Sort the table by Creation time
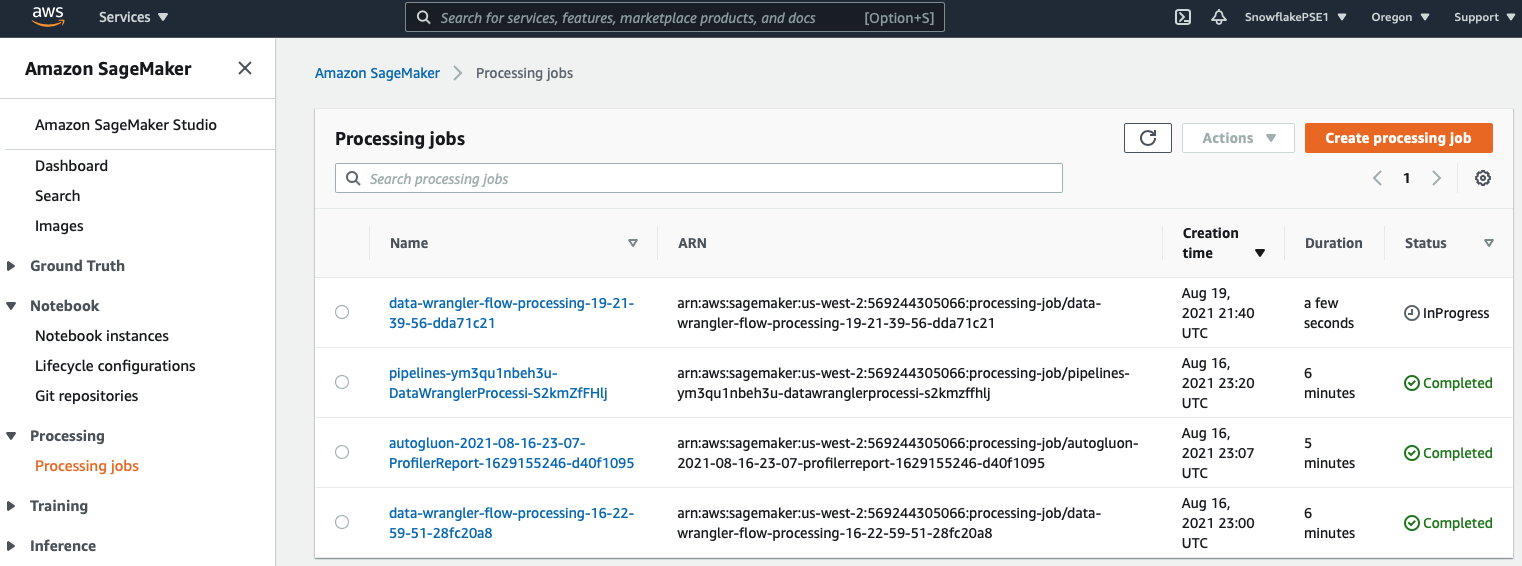Screen dimensions: 1522x566 1259,253
